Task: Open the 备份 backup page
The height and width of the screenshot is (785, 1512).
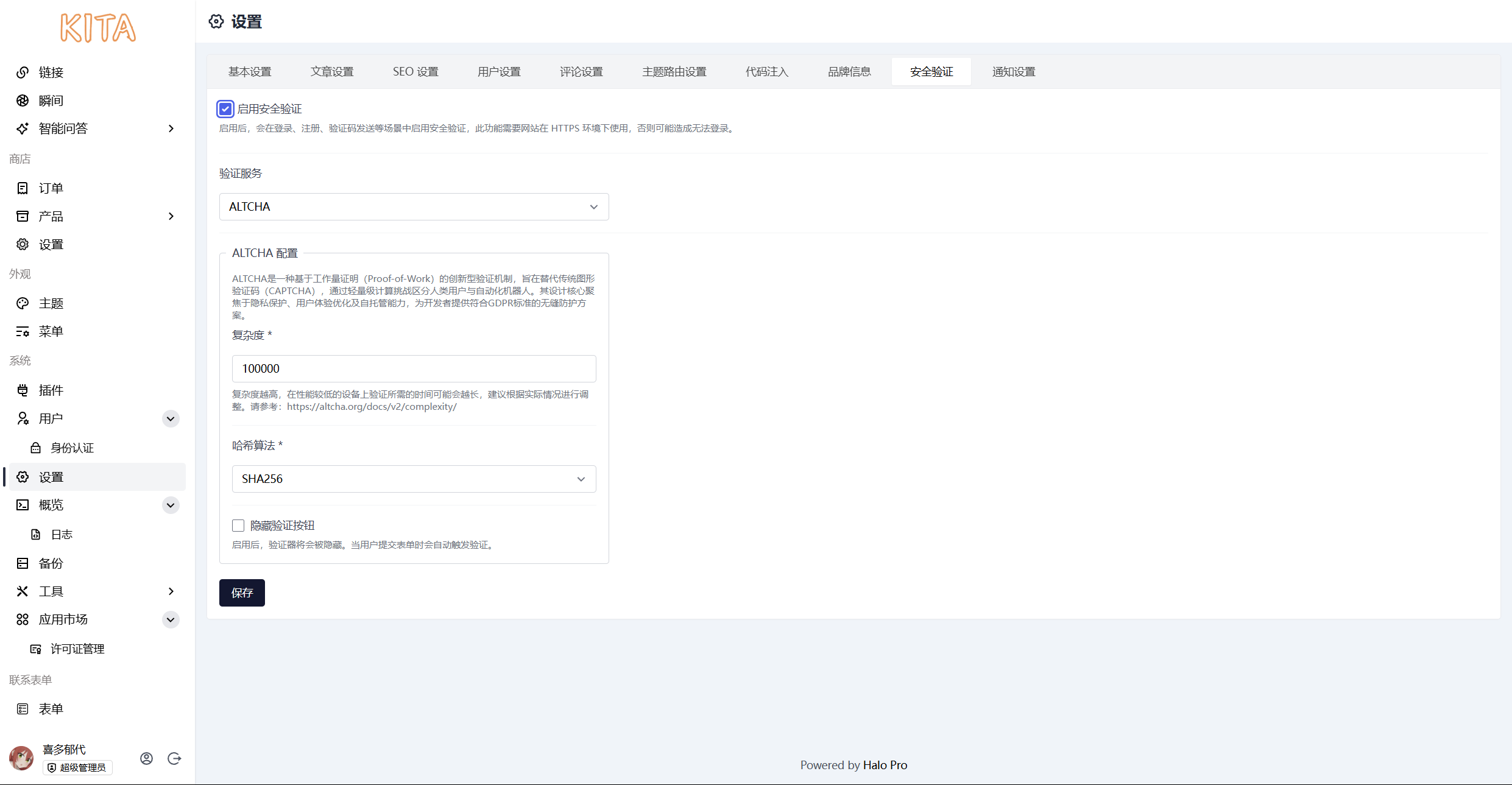Action: [x=51, y=563]
